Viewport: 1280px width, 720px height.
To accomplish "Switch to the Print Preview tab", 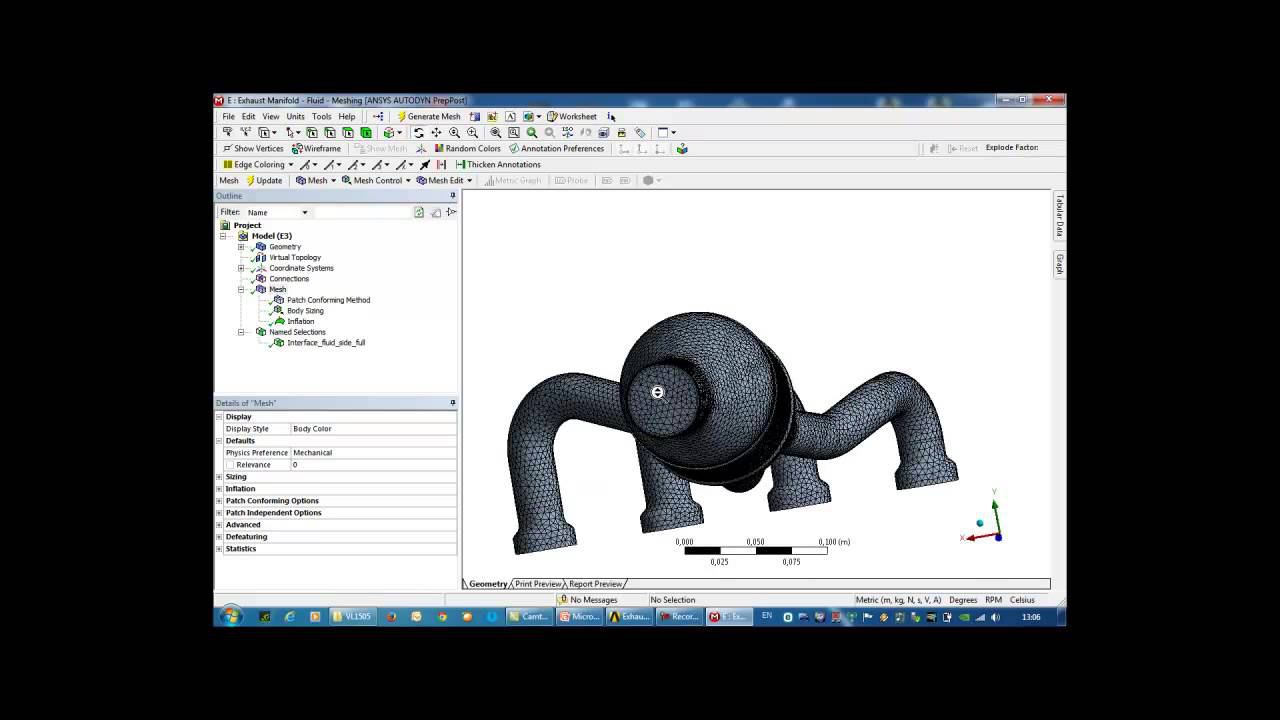I will pos(538,584).
